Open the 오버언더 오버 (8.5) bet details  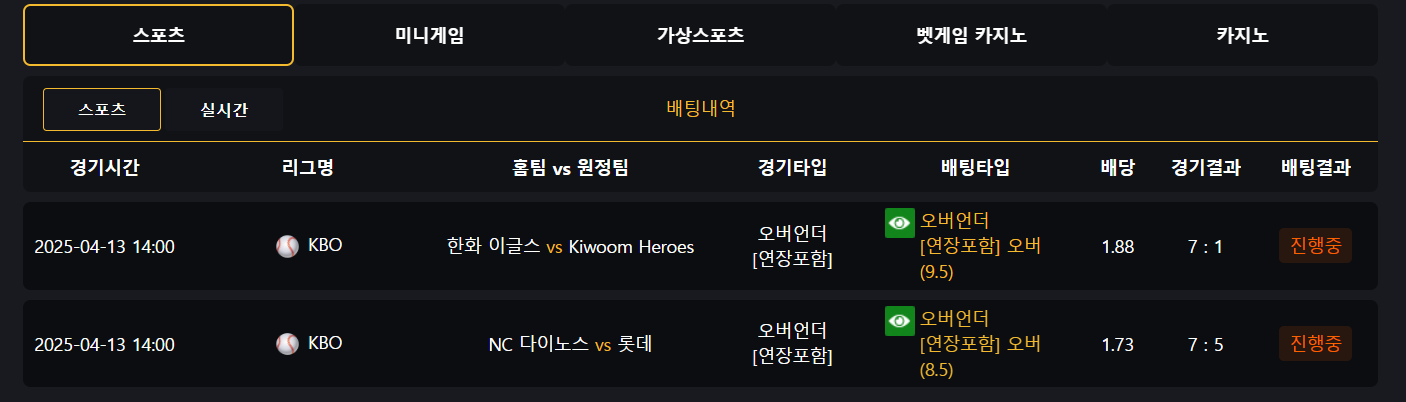pos(980,344)
